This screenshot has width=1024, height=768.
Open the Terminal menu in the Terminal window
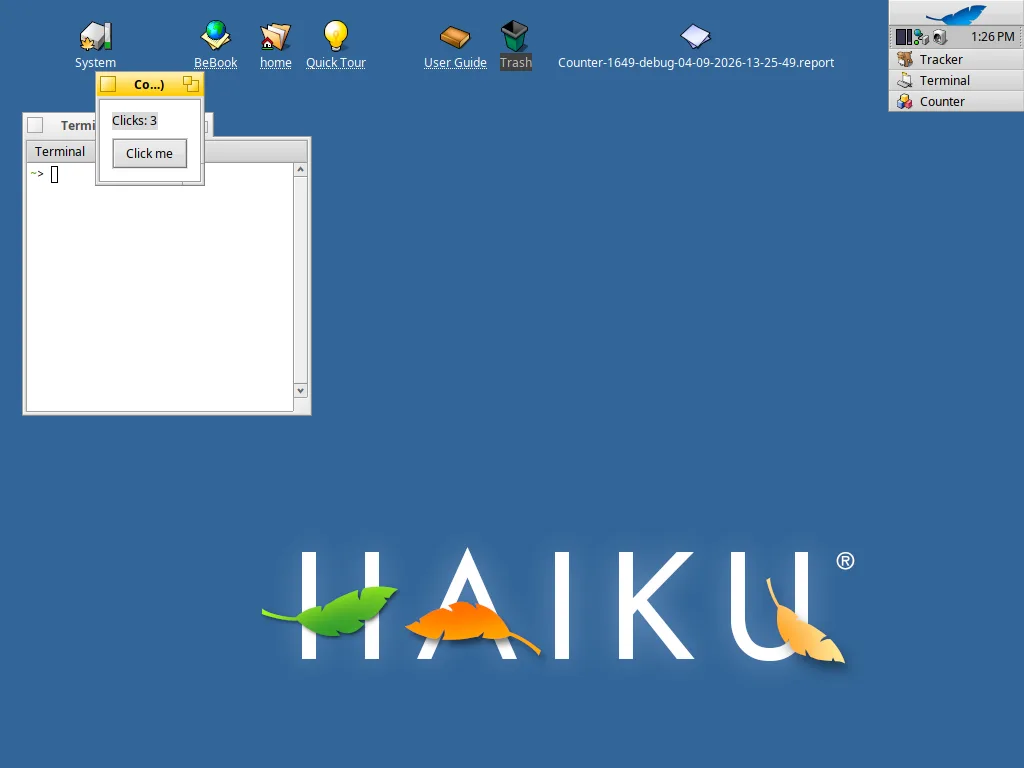point(60,152)
